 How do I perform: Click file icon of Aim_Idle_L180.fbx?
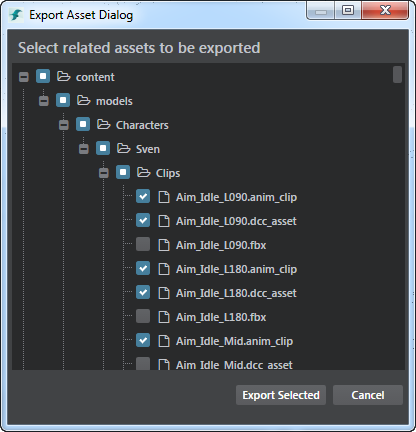coord(163,317)
